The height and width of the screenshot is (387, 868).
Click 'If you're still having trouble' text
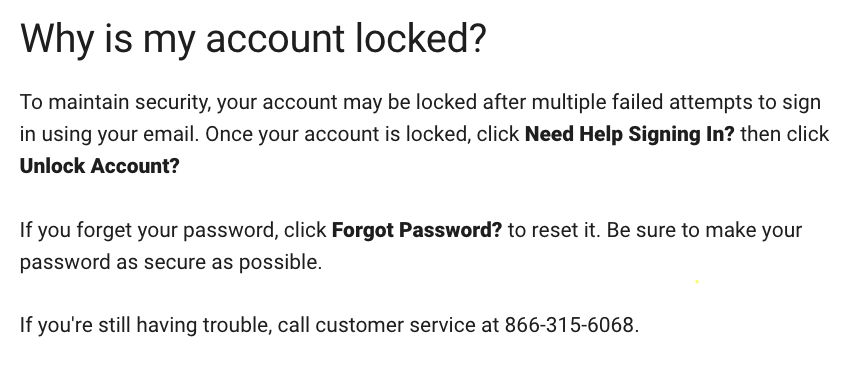(x=145, y=325)
